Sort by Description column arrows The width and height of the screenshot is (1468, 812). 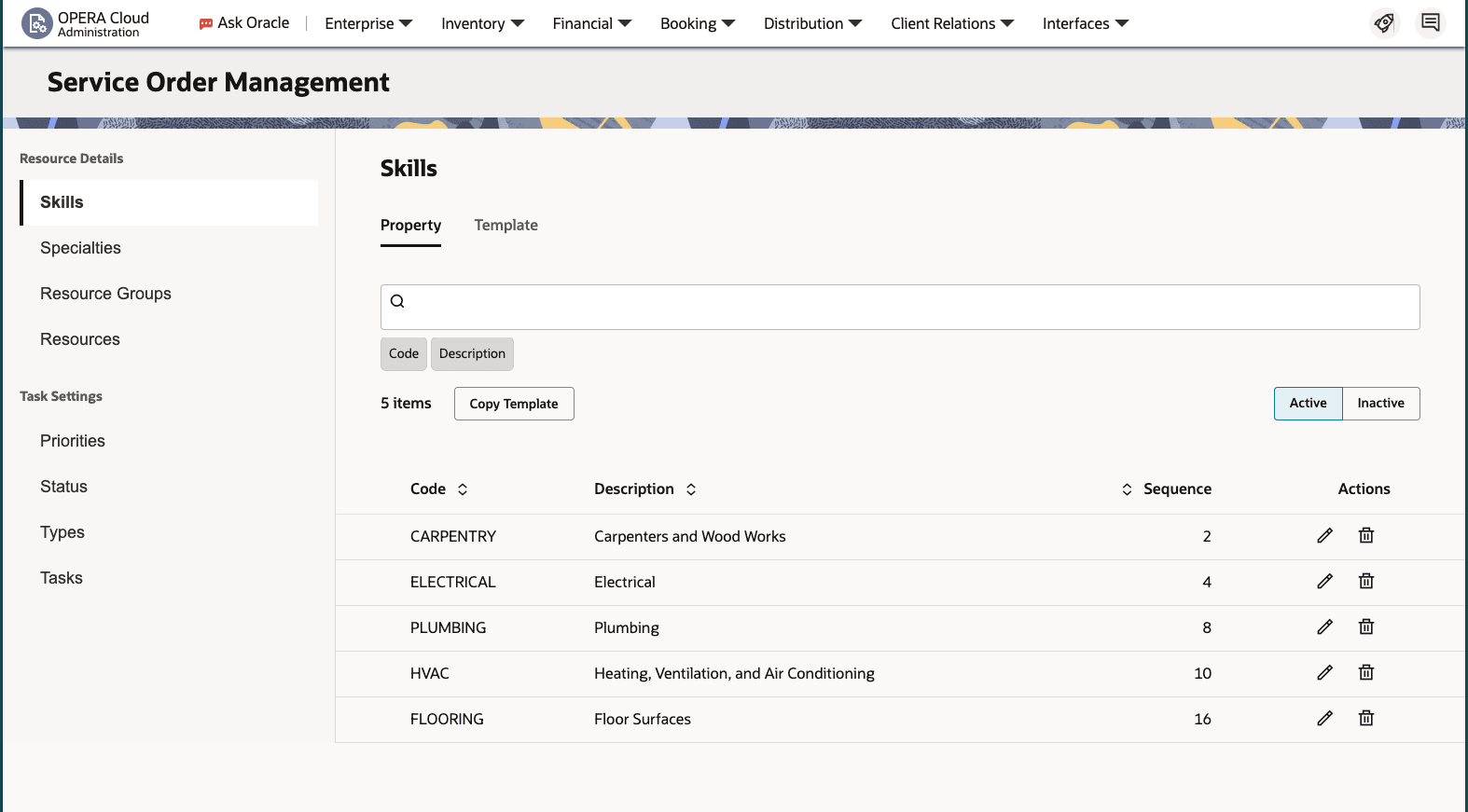coord(691,489)
